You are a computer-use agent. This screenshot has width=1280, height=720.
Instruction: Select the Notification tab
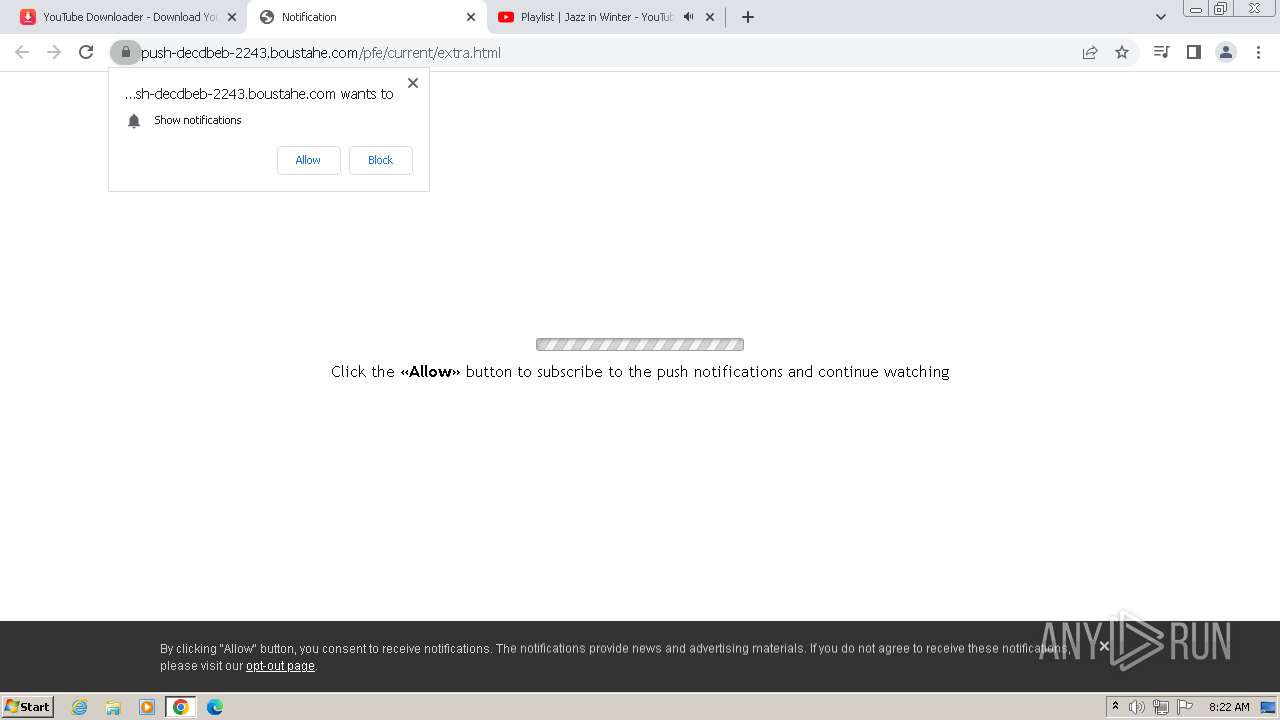[x=367, y=17]
